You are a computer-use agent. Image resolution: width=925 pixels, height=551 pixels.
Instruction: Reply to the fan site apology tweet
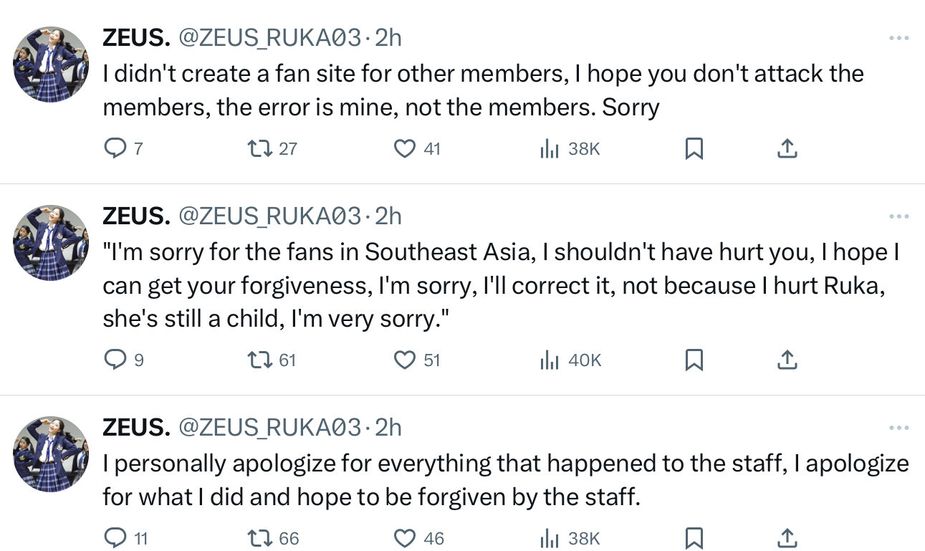(x=116, y=149)
